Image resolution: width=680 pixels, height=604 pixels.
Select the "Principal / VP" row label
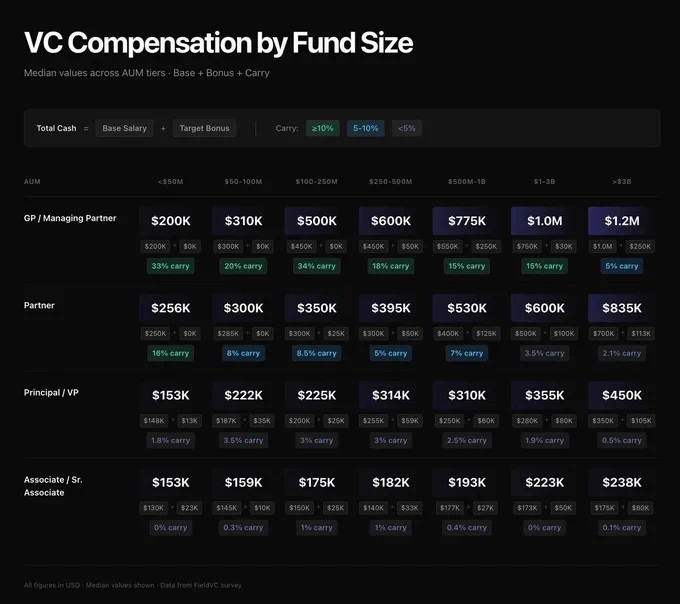coord(51,392)
